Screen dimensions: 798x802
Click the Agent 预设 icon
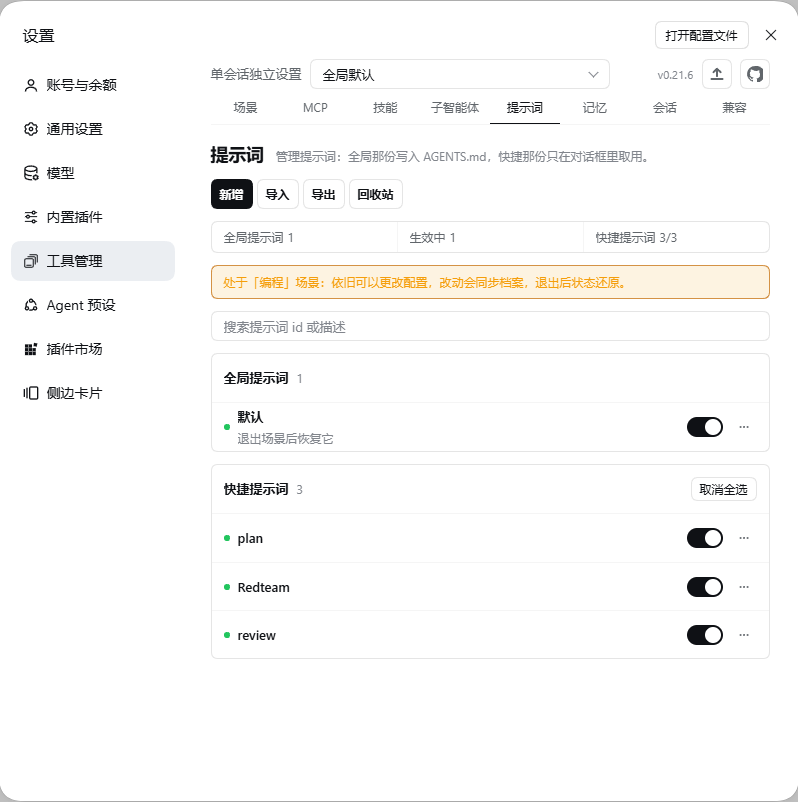(31, 305)
